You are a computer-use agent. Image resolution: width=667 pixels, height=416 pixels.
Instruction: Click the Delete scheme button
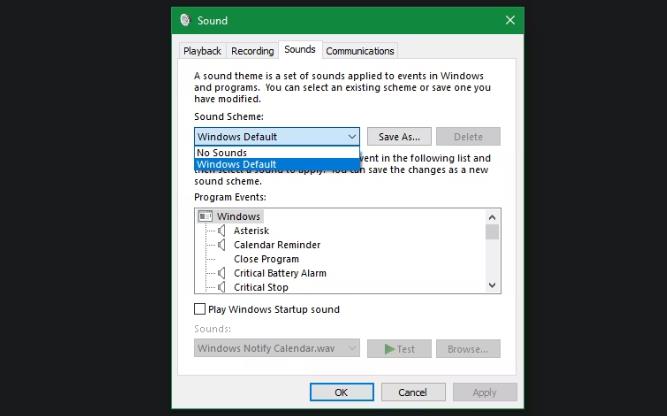[468, 137]
